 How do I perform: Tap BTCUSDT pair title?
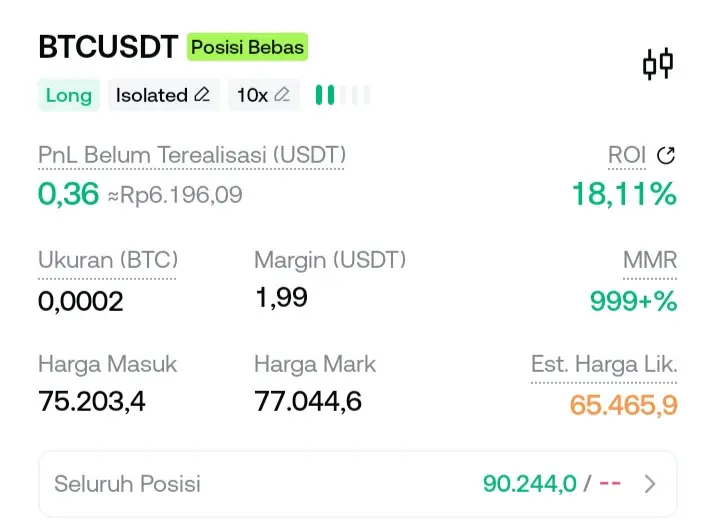click(x=108, y=47)
